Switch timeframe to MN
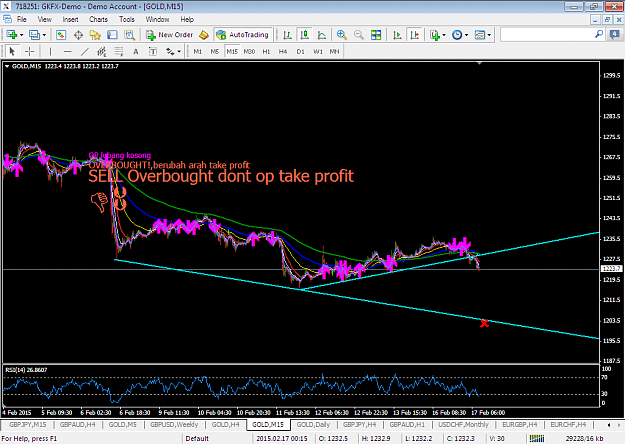 (334, 51)
